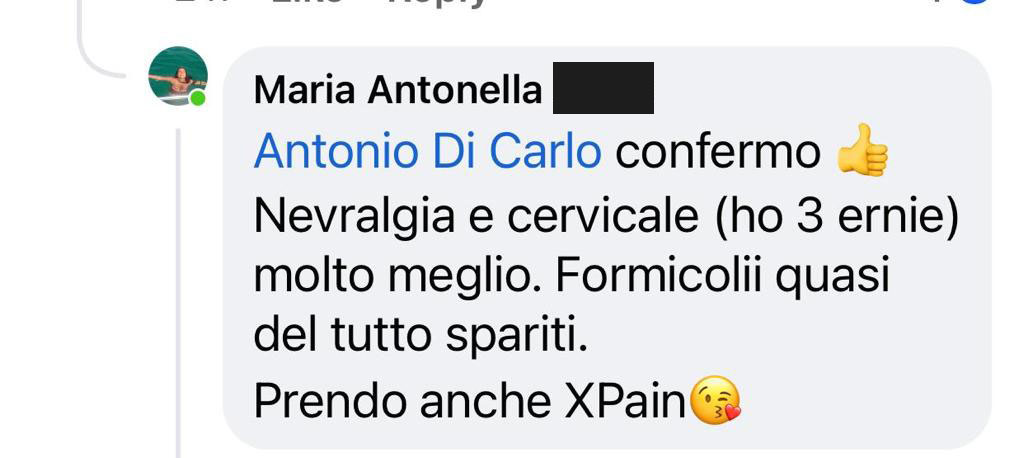Click the green online status dot
This screenshot has width=1024, height=458.
click(198, 99)
